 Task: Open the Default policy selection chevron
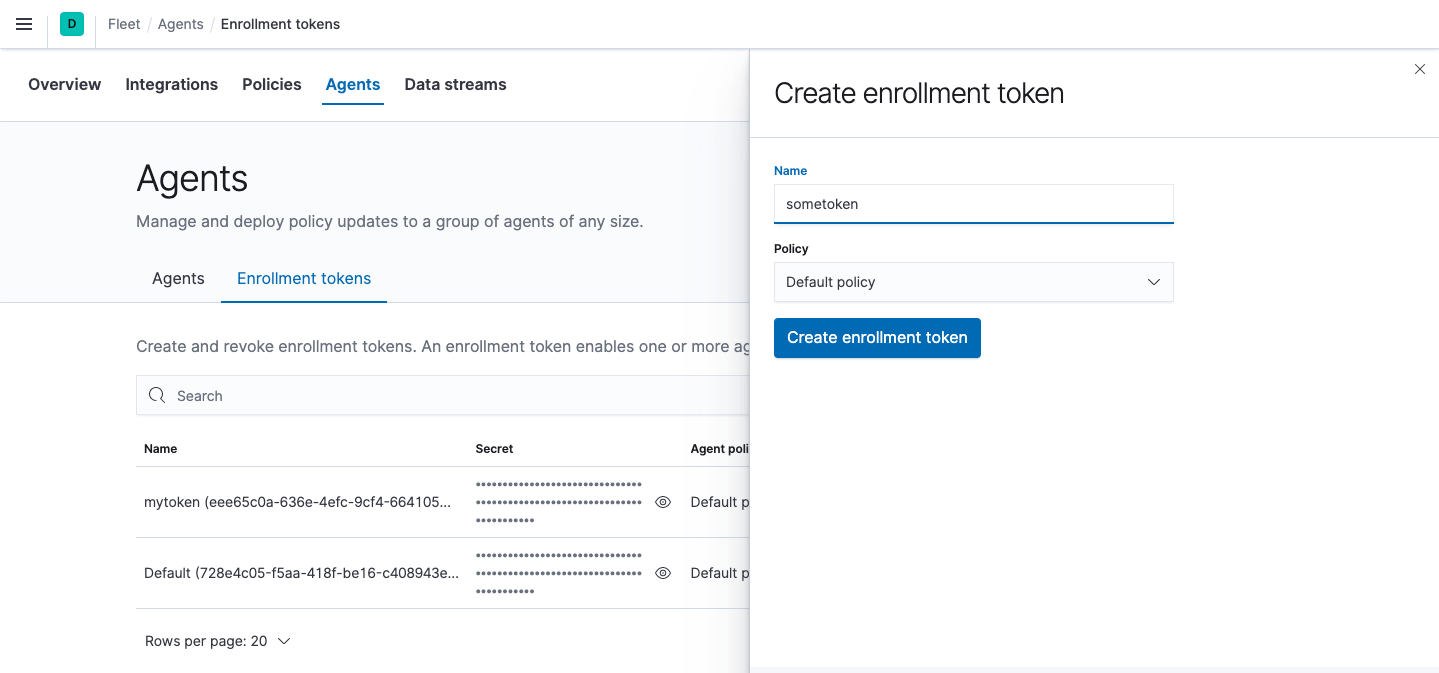[x=1152, y=282]
